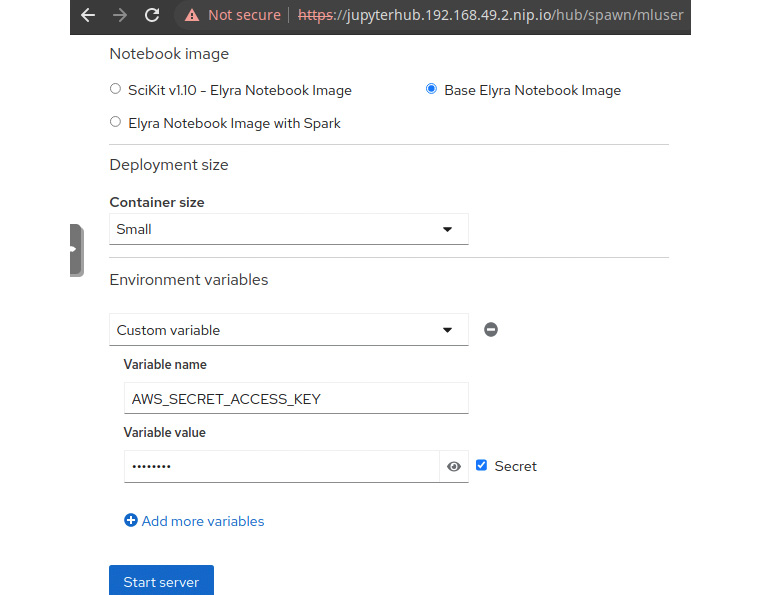Click the Not secure warning triangle
The height and width of the screenshot is (595, 762).
point(192,15)
